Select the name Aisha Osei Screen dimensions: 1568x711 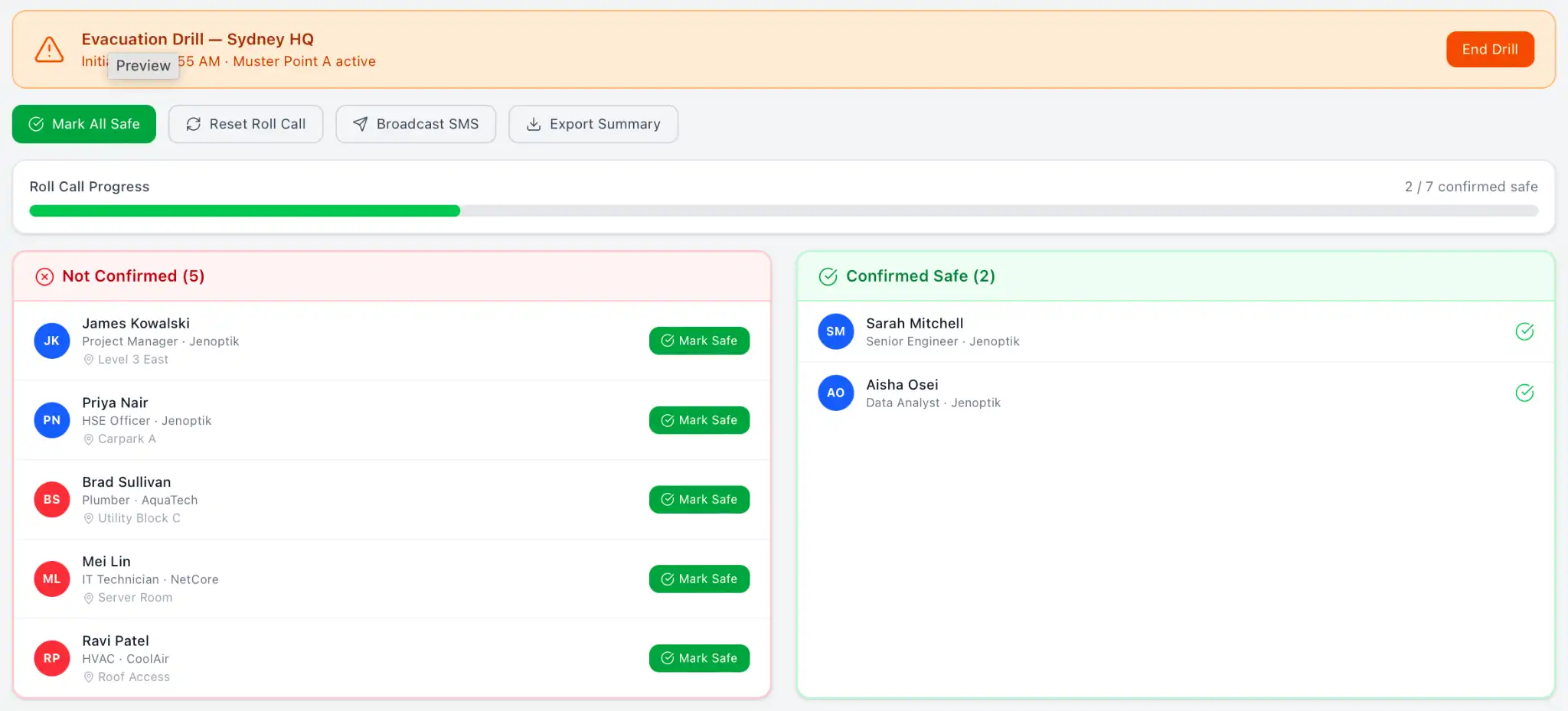click(902, 385)
